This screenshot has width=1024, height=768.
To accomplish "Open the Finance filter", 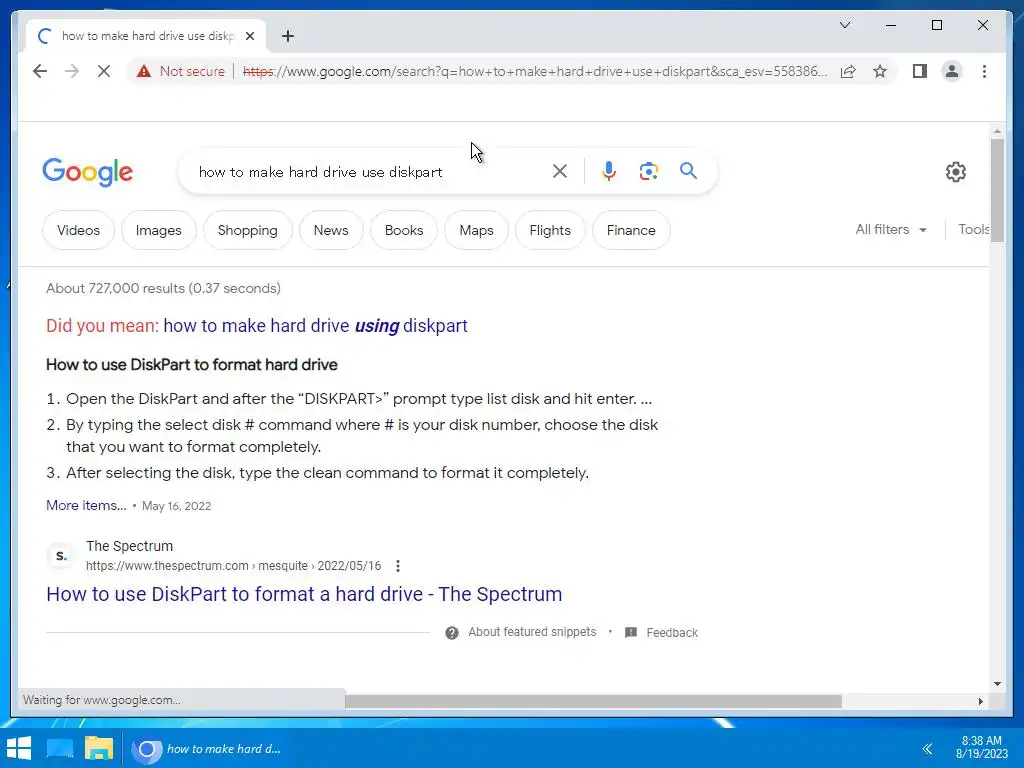I will (631, 230).
